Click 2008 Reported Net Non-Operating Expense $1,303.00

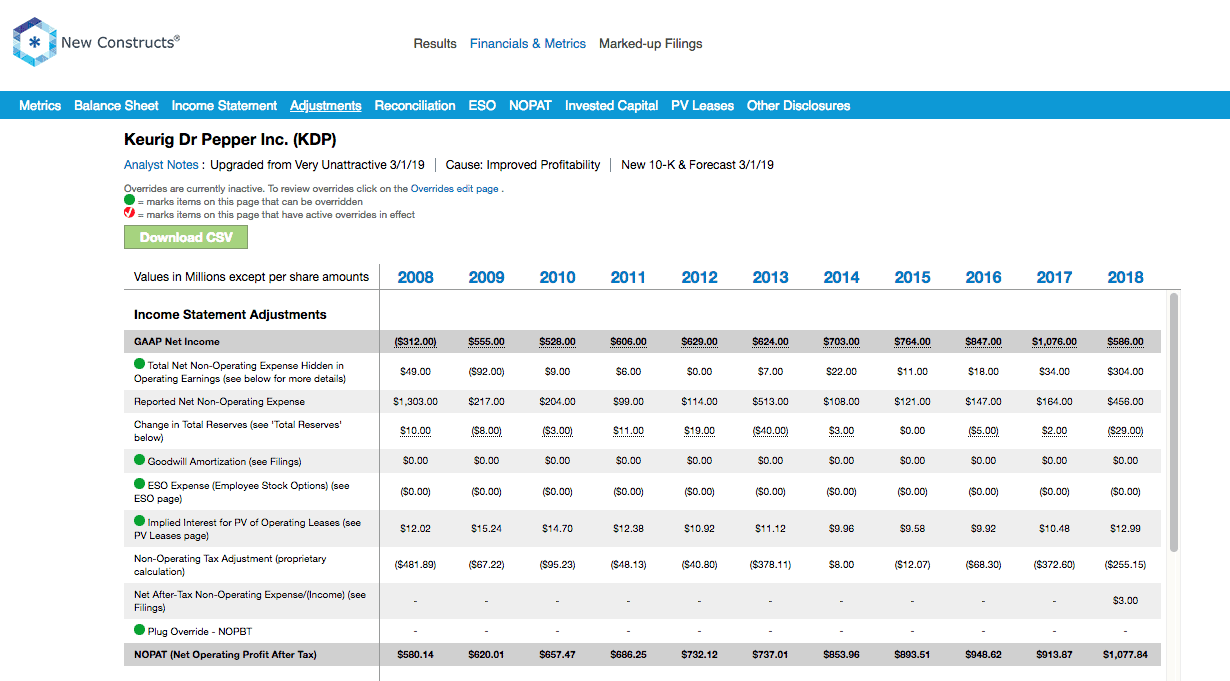416,402
